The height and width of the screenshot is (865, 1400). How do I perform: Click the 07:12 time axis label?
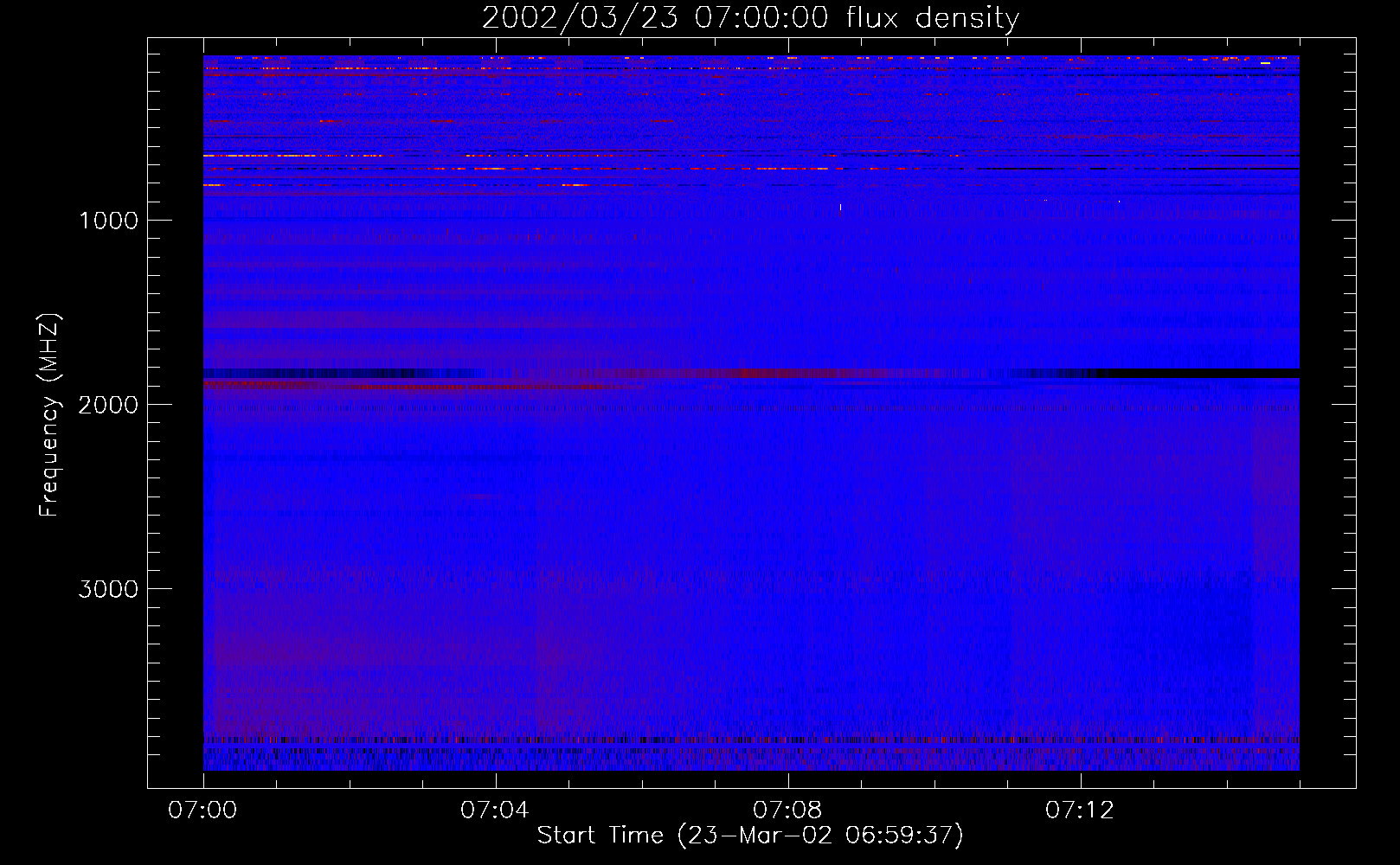tap(1080, 811)
